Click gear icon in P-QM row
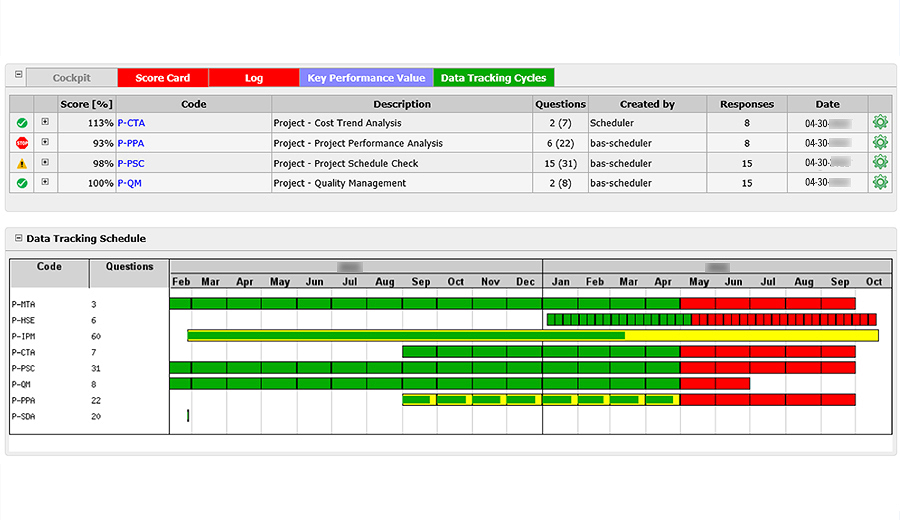Image resolution: width=900 pixels, height=520 pixels. point(880,183)
